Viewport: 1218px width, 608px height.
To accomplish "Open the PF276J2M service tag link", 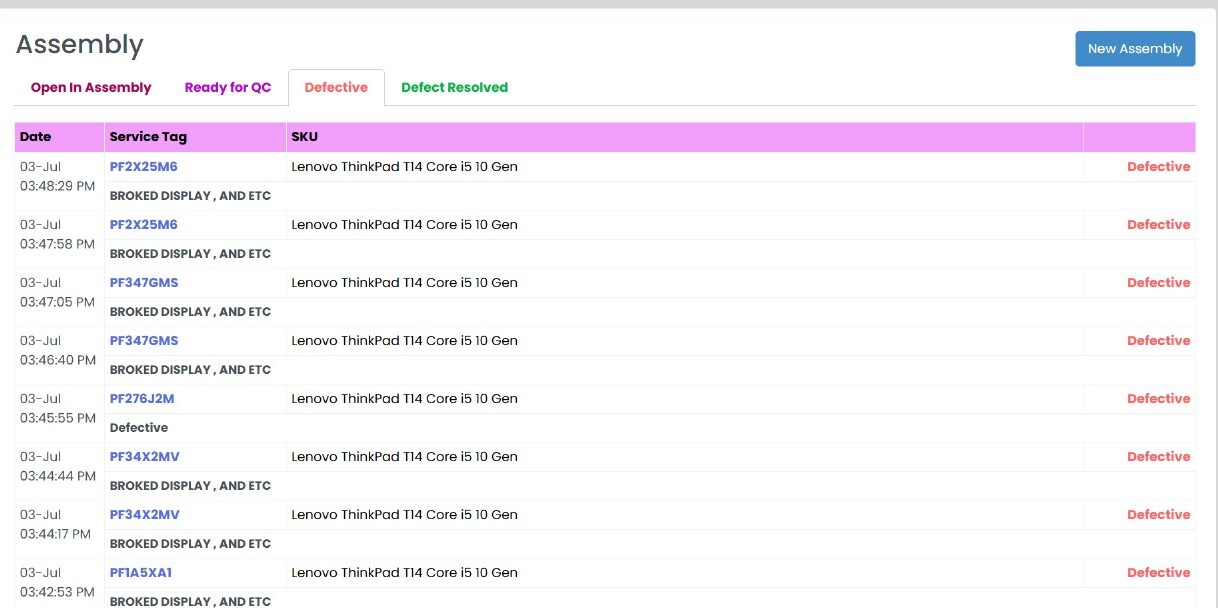I will 141,399.
